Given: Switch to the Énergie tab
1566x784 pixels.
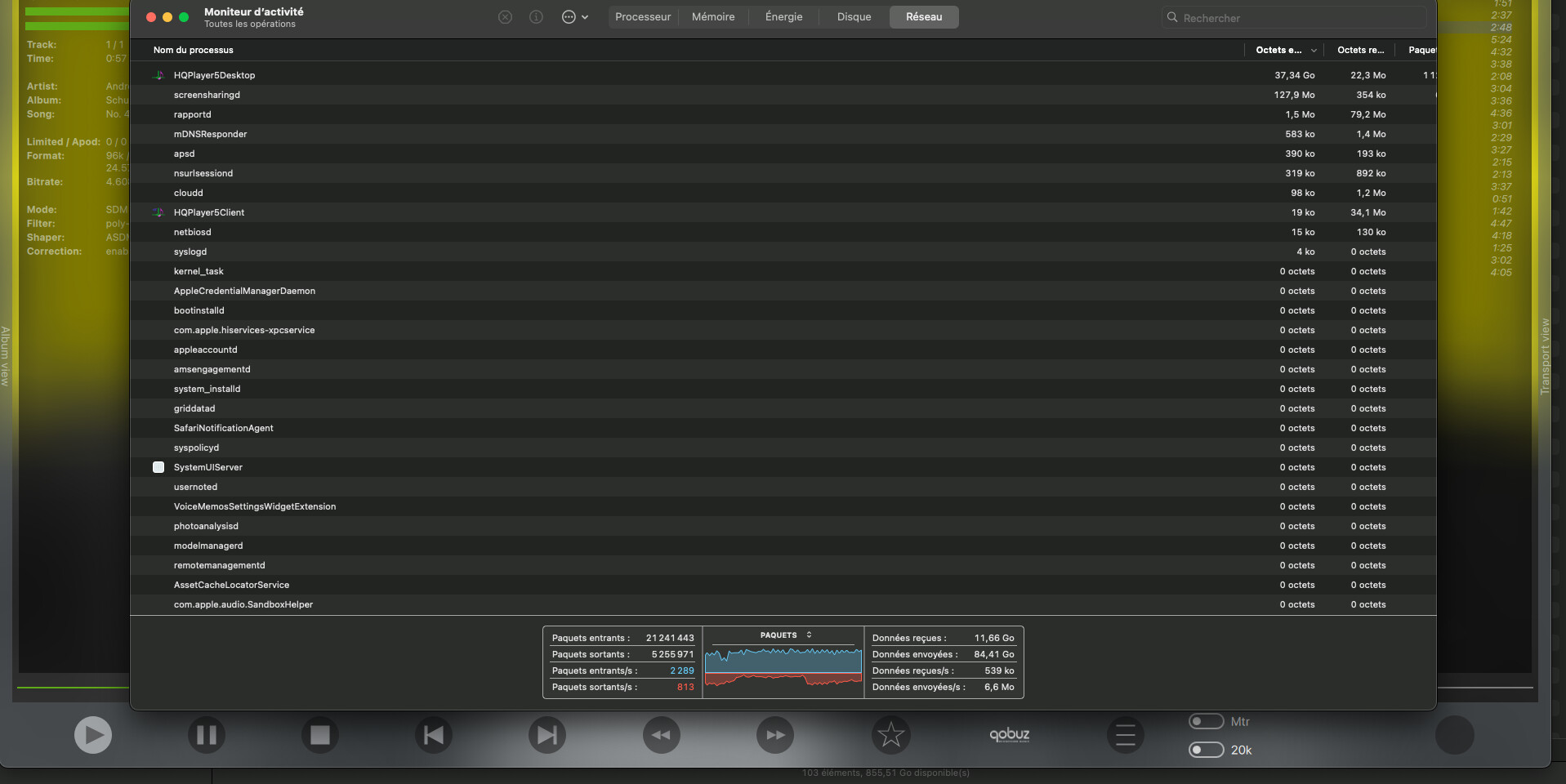Looking at the screenshot, I should 783,17.
